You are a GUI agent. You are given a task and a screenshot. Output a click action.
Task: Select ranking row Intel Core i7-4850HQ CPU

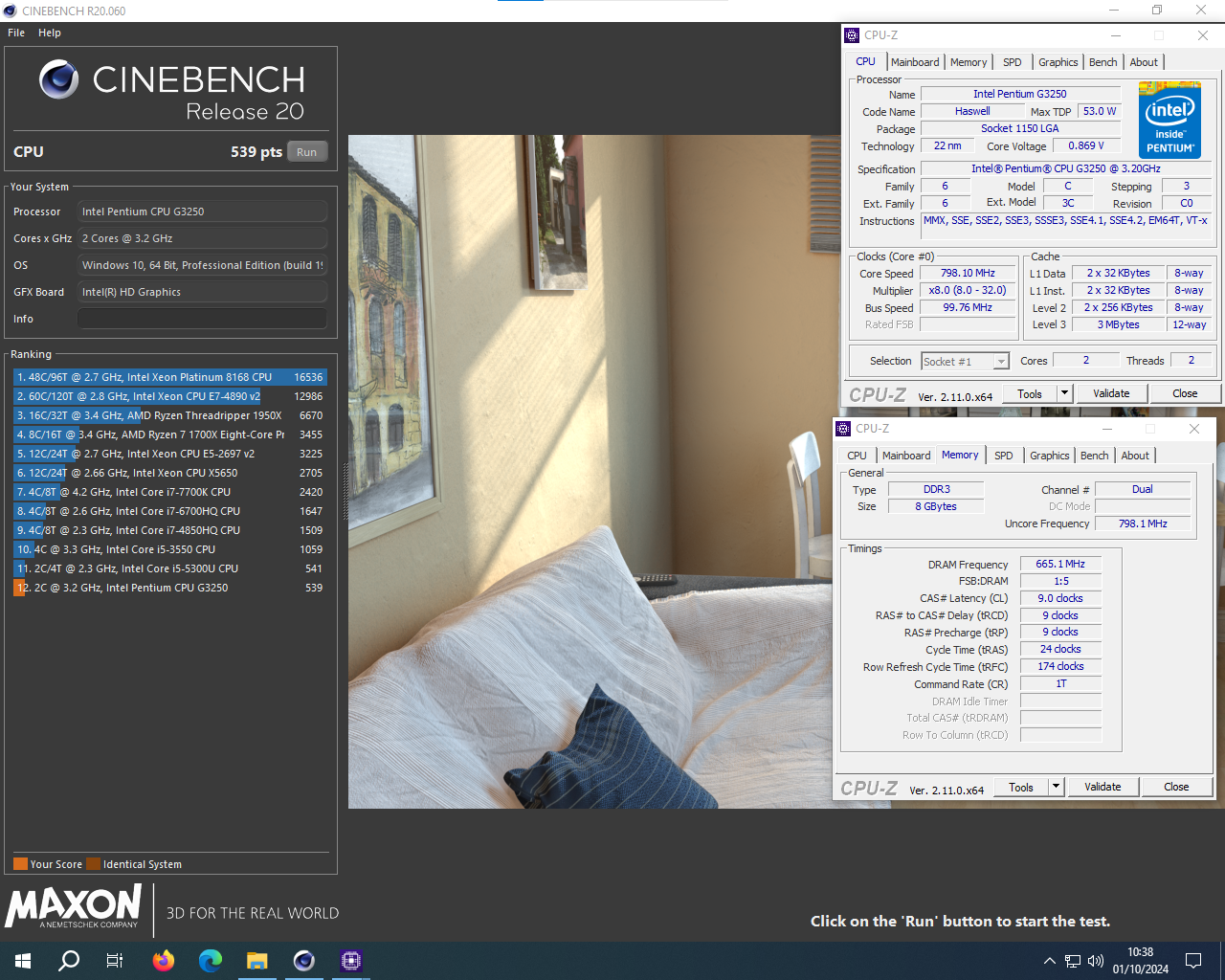point(170,530)
